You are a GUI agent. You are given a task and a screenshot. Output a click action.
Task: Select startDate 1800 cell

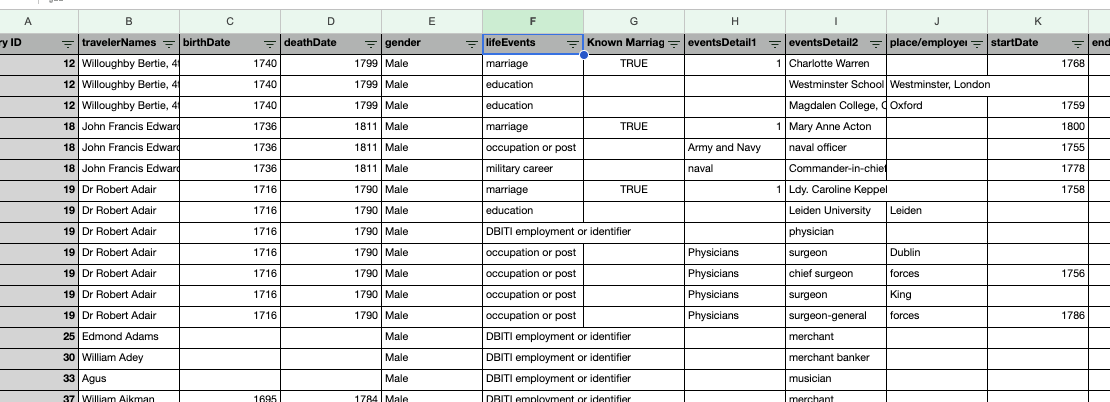coord(1038,127)
